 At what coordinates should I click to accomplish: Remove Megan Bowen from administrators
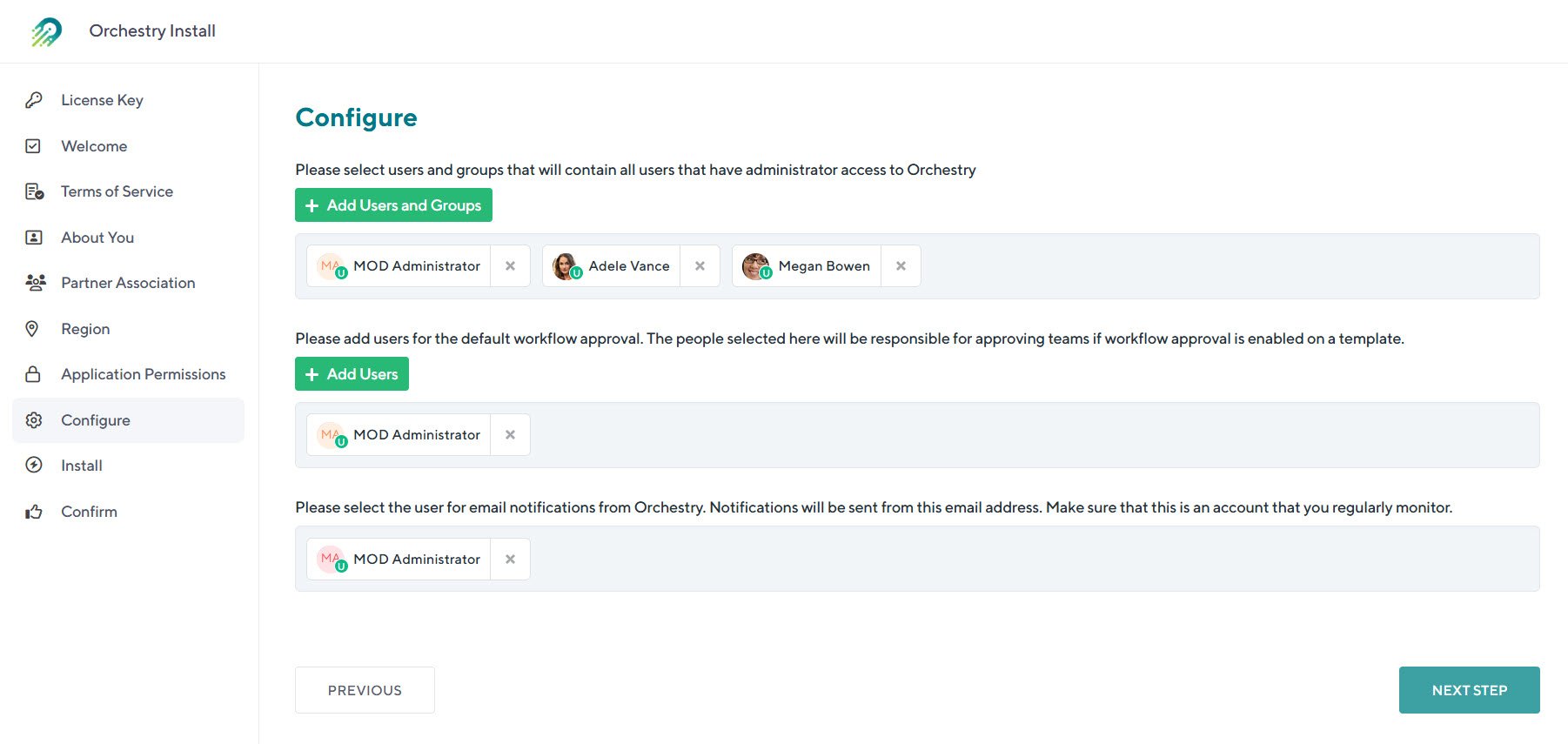pos(901,266)
